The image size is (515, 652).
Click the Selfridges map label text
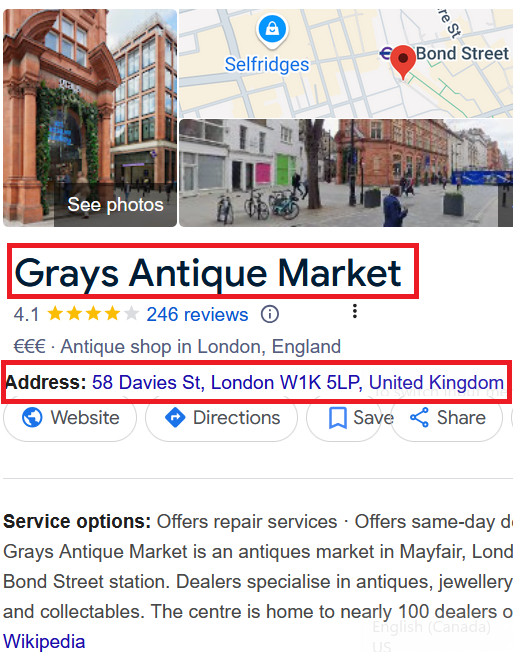(267, 64)
